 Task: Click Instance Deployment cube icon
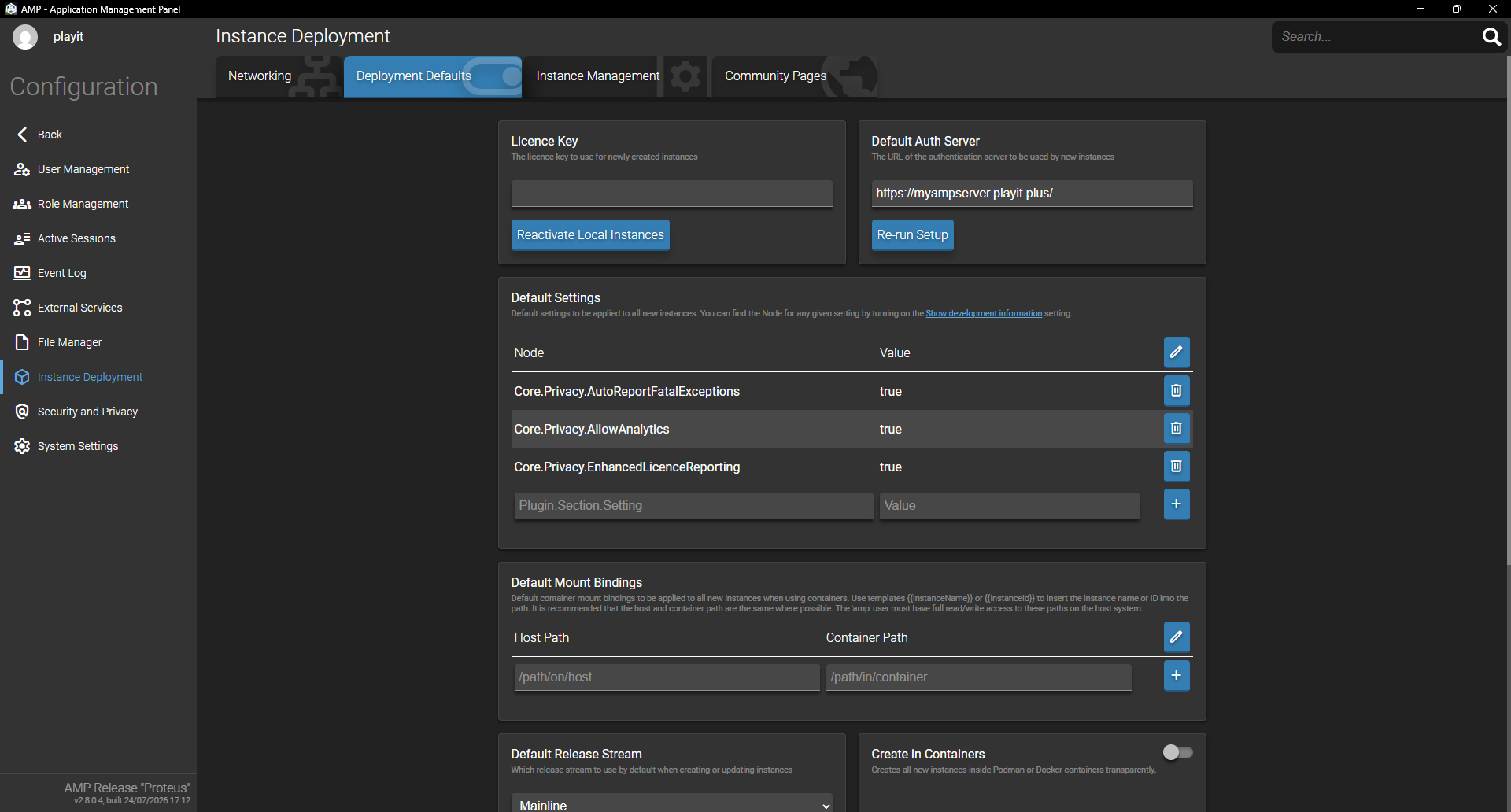22,377
